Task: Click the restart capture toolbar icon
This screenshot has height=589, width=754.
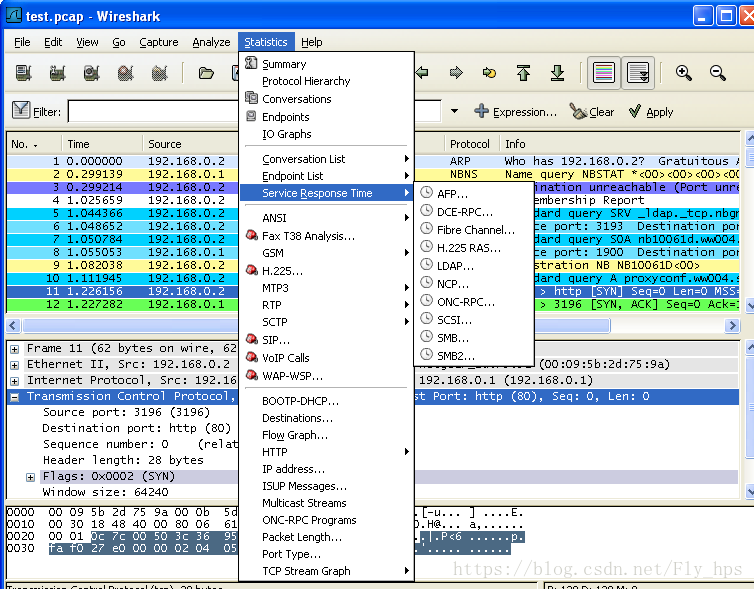Action: point(160,73)
